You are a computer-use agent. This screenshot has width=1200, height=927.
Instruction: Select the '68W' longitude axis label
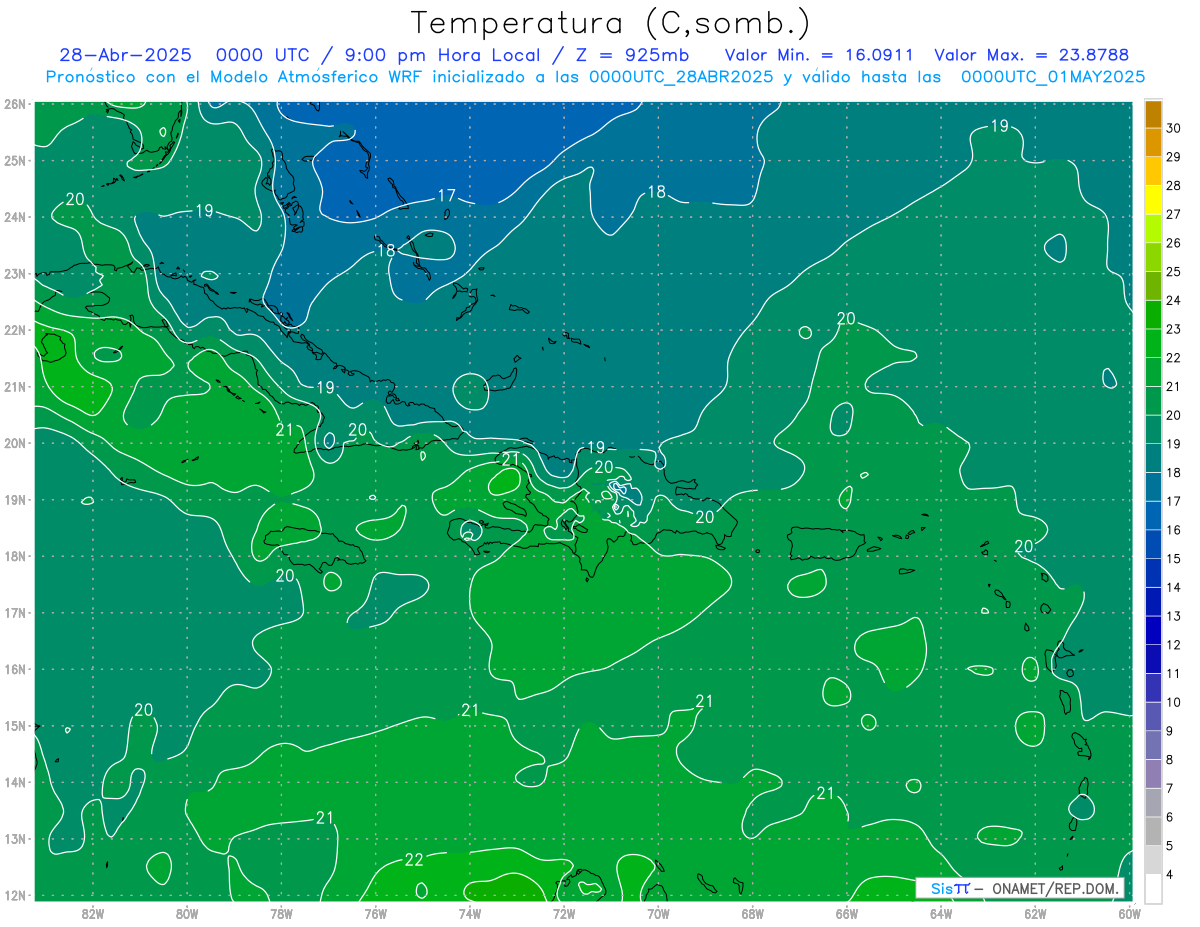(753, 913)
